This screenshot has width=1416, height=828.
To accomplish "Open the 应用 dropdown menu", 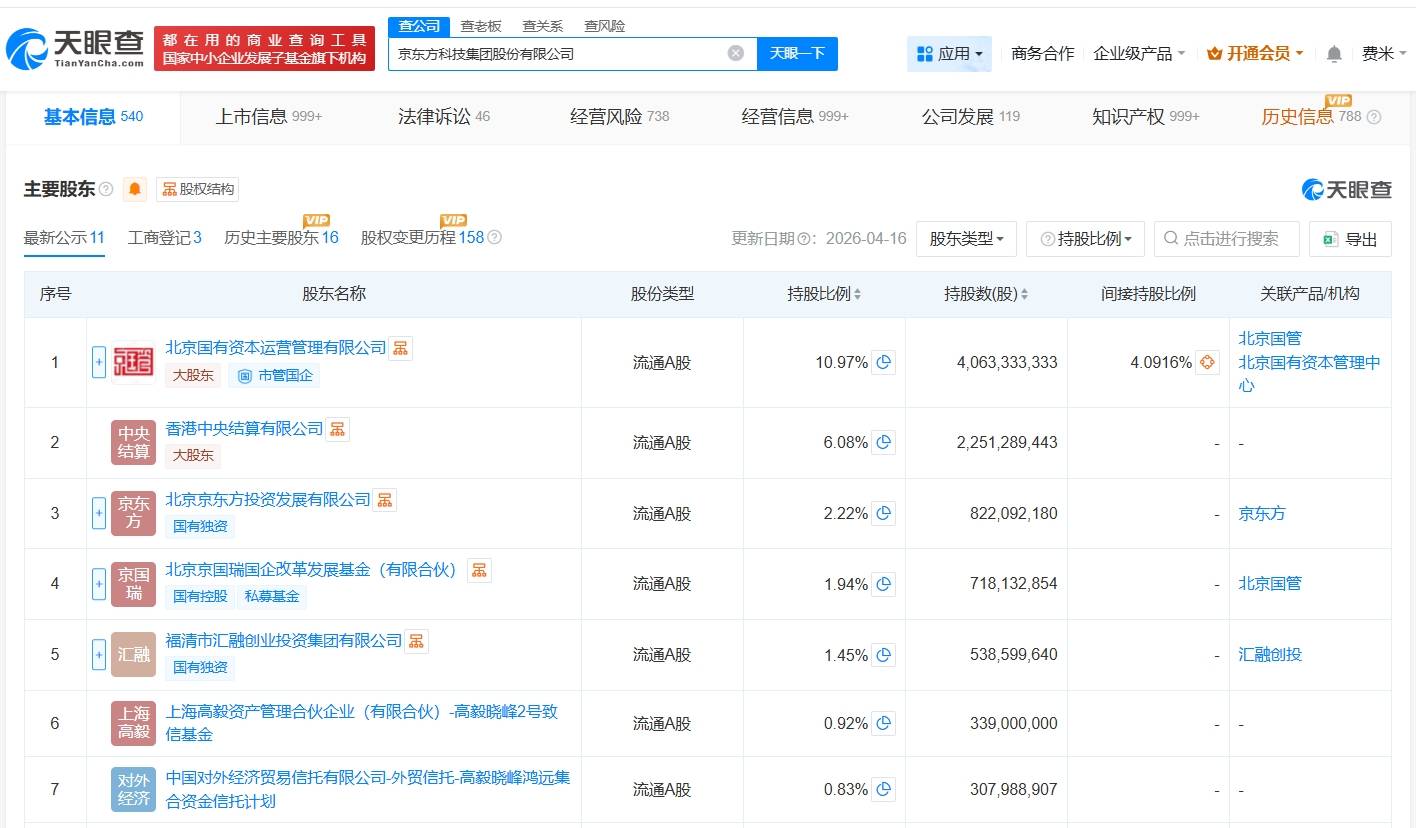I will pyautogui.click(x=949, y=54).
